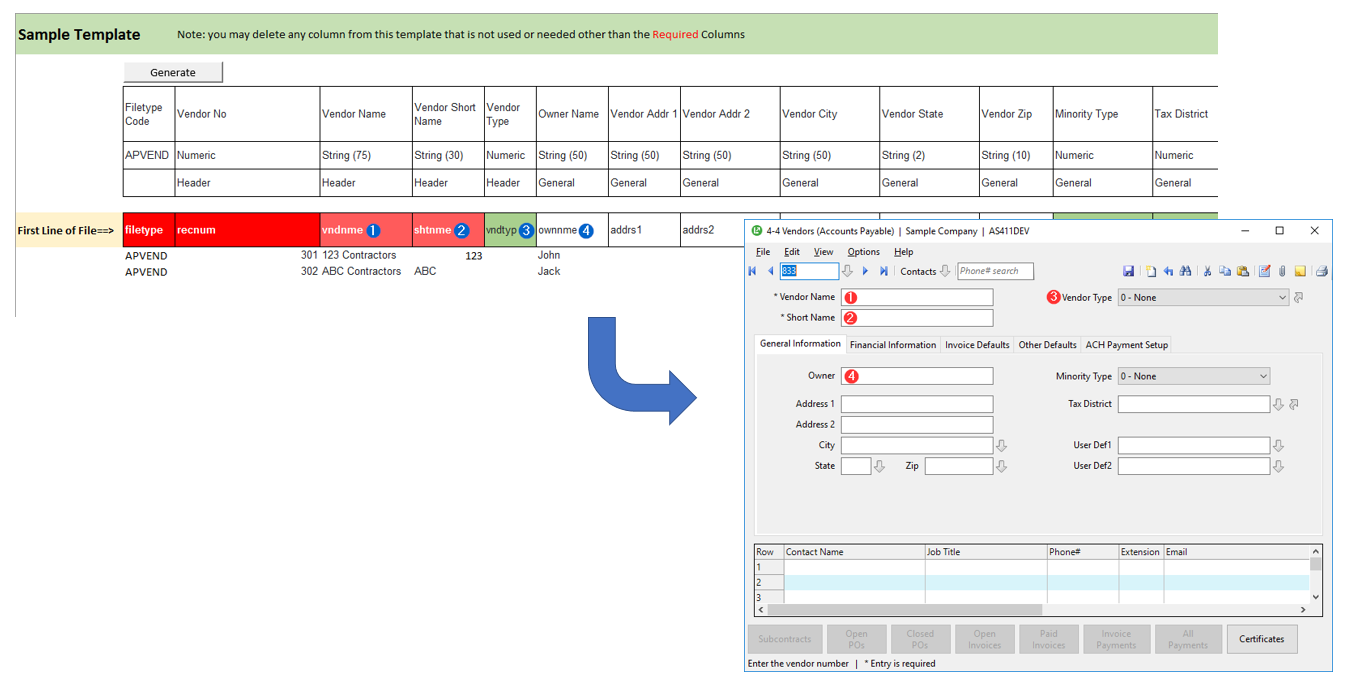Open the City lookup arrow
1349x683 pixels.
click(1001, 446)
